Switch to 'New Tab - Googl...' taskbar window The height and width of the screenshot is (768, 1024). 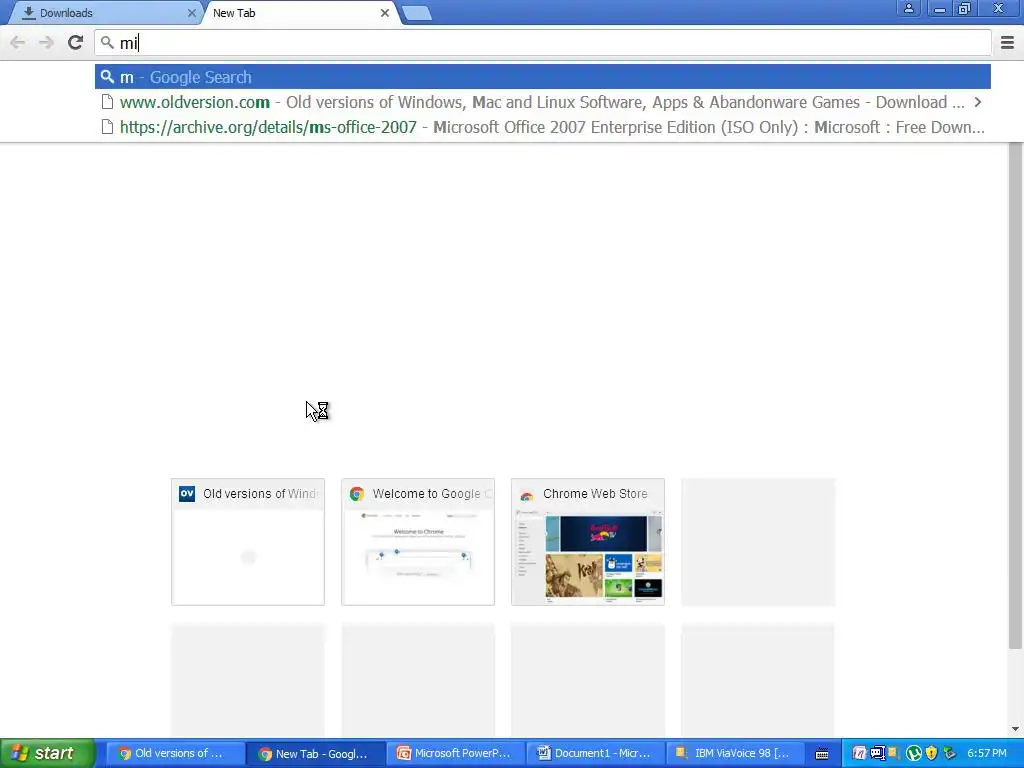click(315, 754)
